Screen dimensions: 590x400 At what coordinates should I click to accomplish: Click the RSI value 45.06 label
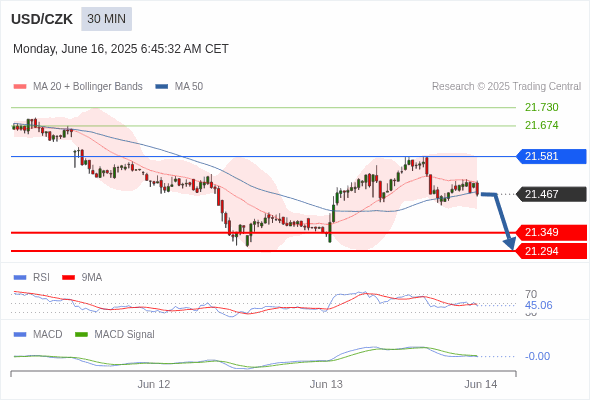(x=538, y=305)
